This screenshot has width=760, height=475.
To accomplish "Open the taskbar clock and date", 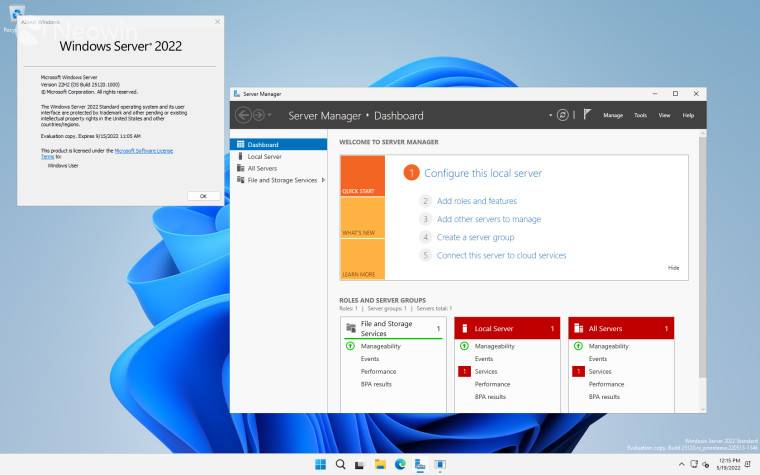I will 729,464.
